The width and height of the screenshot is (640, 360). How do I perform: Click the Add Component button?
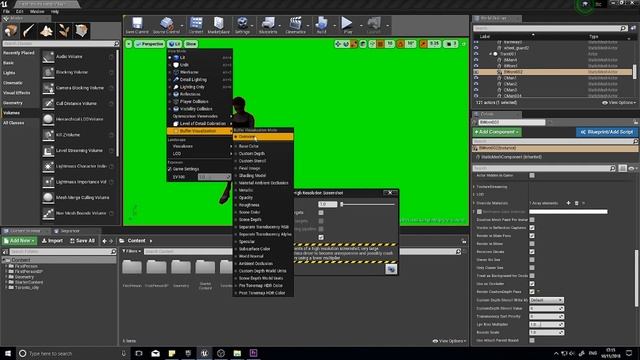497,132
